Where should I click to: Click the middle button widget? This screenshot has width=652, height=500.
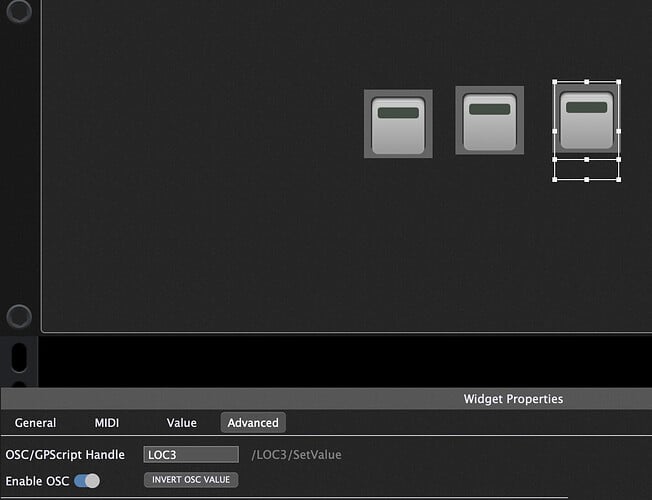[489, 120]
